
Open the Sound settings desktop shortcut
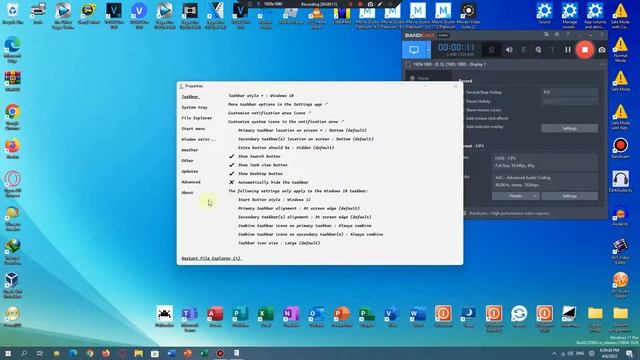544,13
